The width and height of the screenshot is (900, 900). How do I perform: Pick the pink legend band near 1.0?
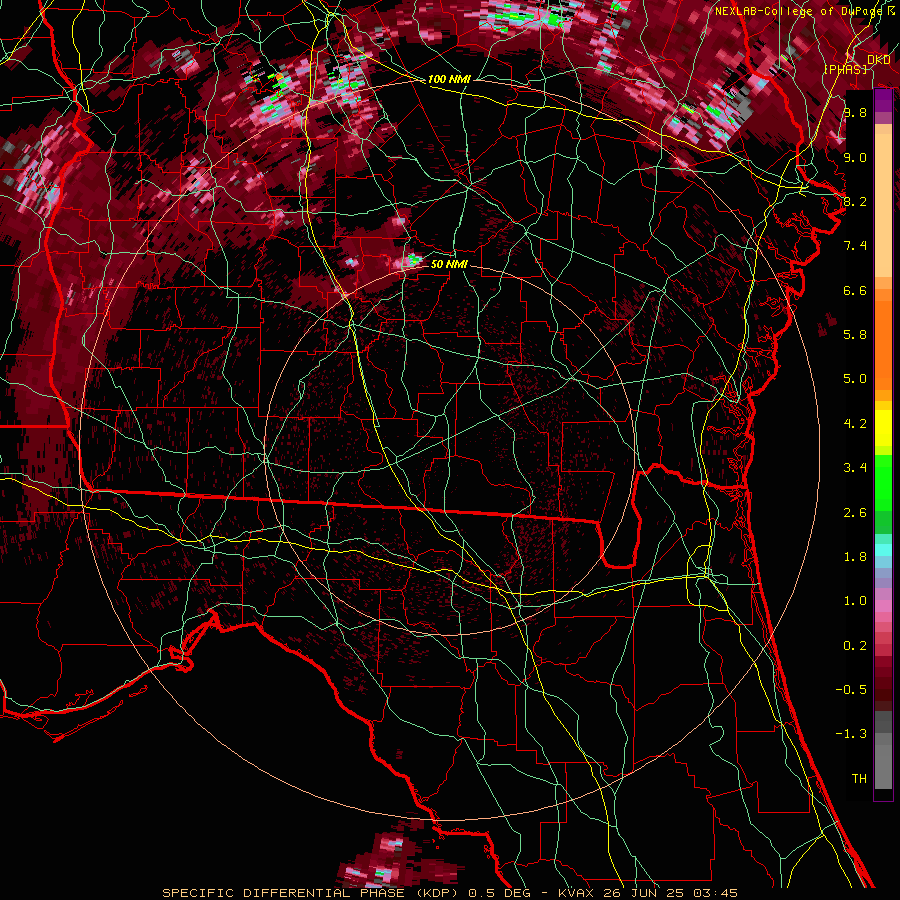coord(883,606)
